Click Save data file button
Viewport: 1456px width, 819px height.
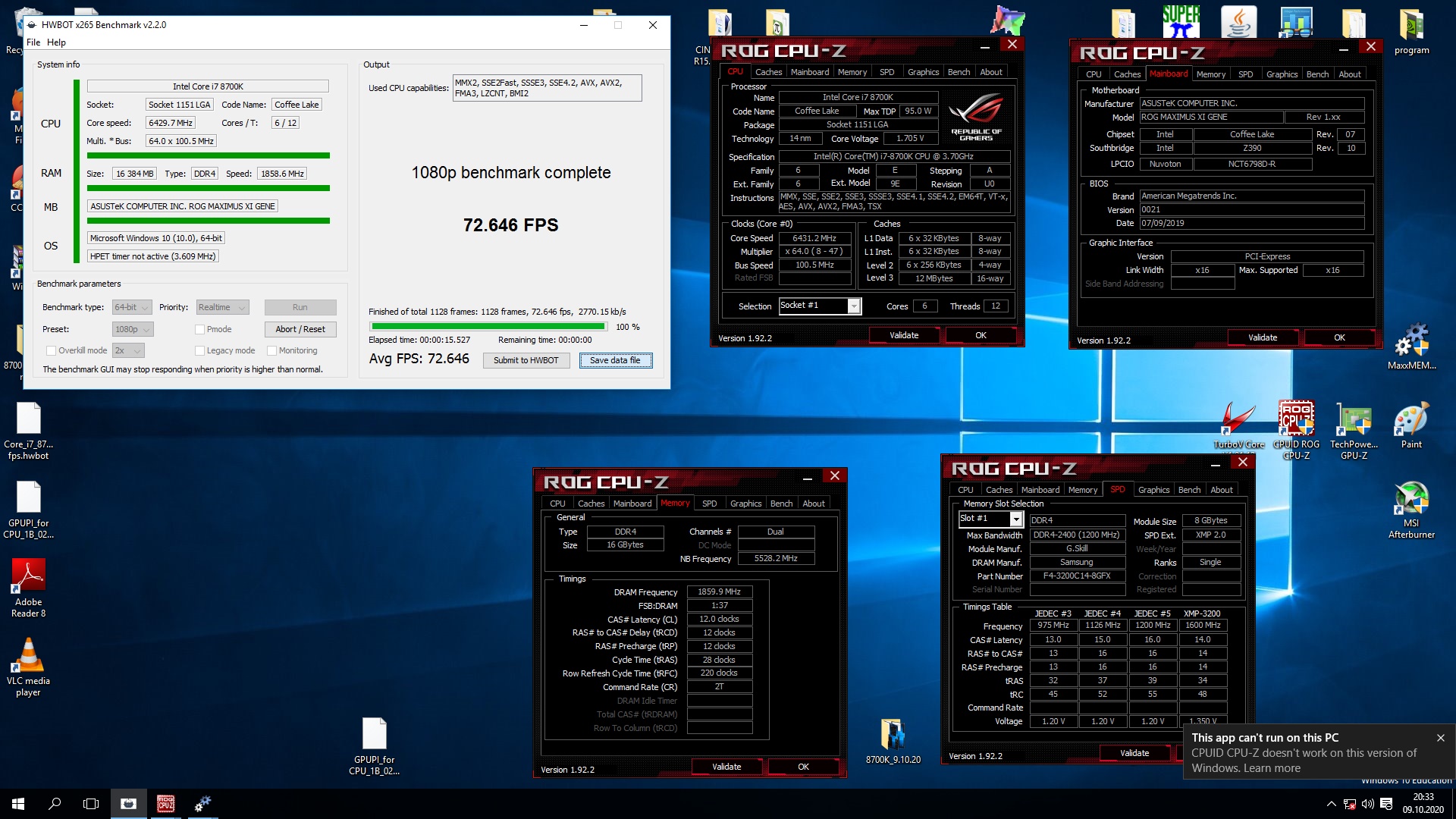pos(615,360)
